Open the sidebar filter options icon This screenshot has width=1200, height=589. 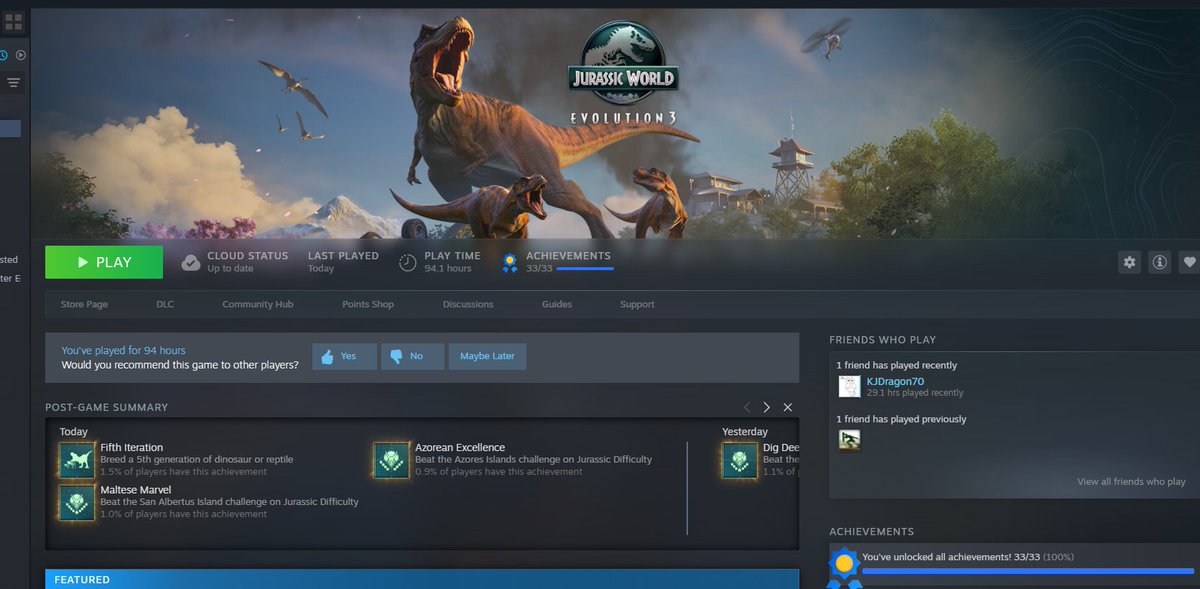coord(14,82)
